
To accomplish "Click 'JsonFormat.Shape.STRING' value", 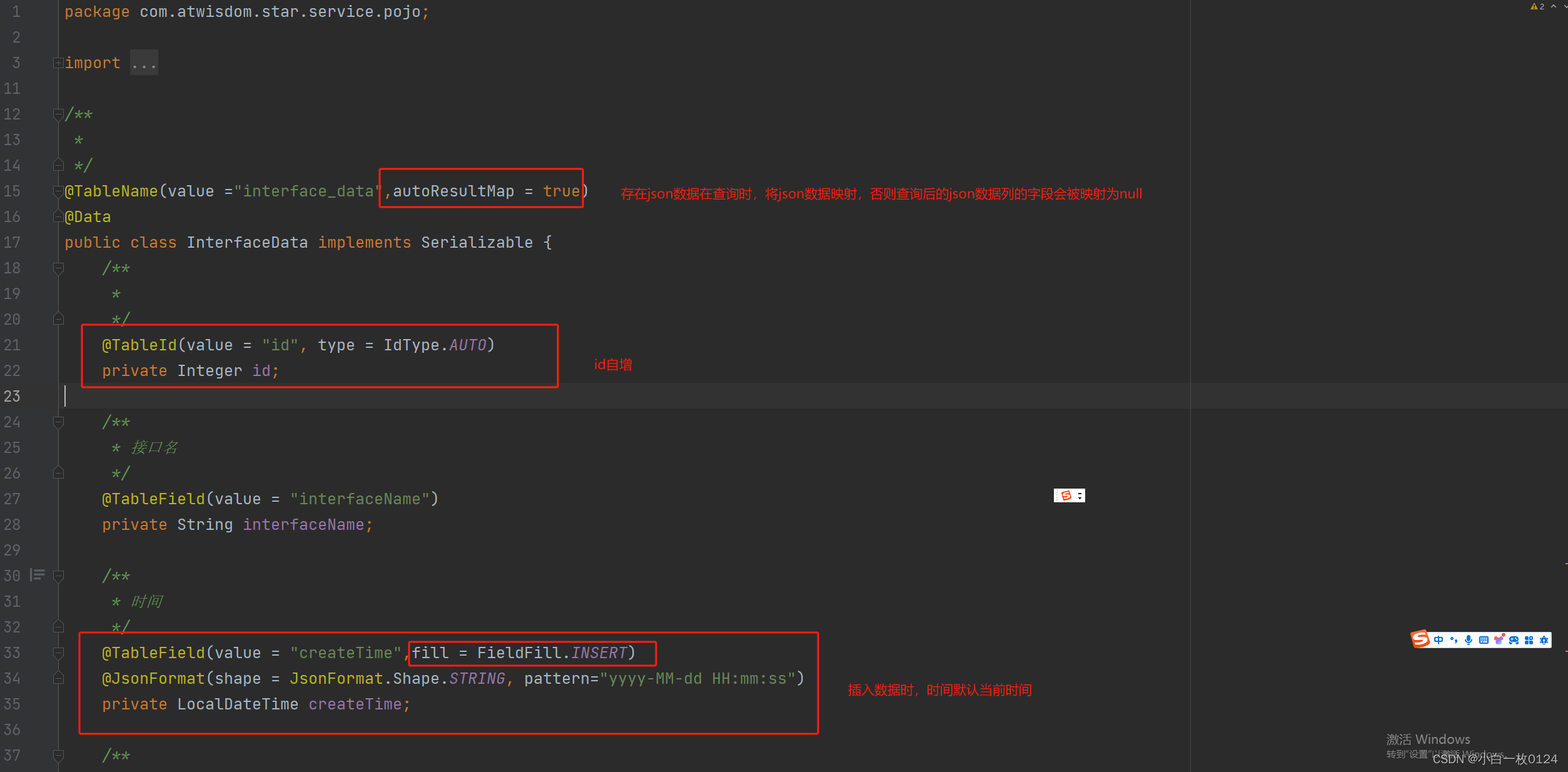I will point(397,679).
